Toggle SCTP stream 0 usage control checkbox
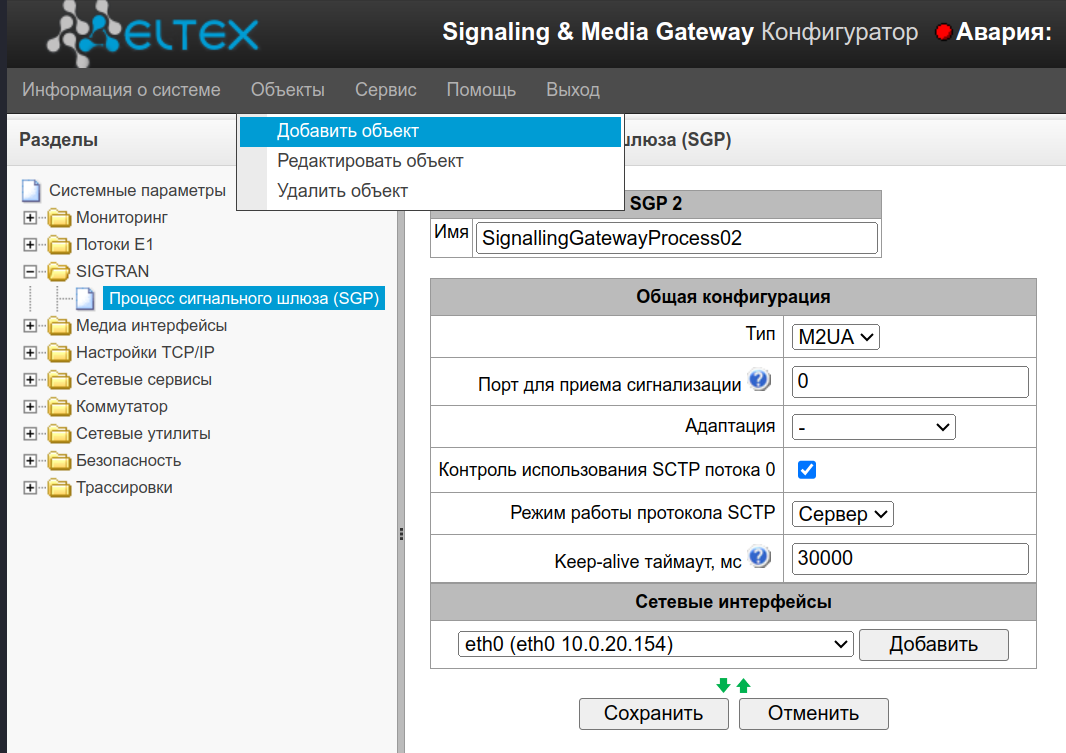 pyautogui.click(x=807, y=470)
